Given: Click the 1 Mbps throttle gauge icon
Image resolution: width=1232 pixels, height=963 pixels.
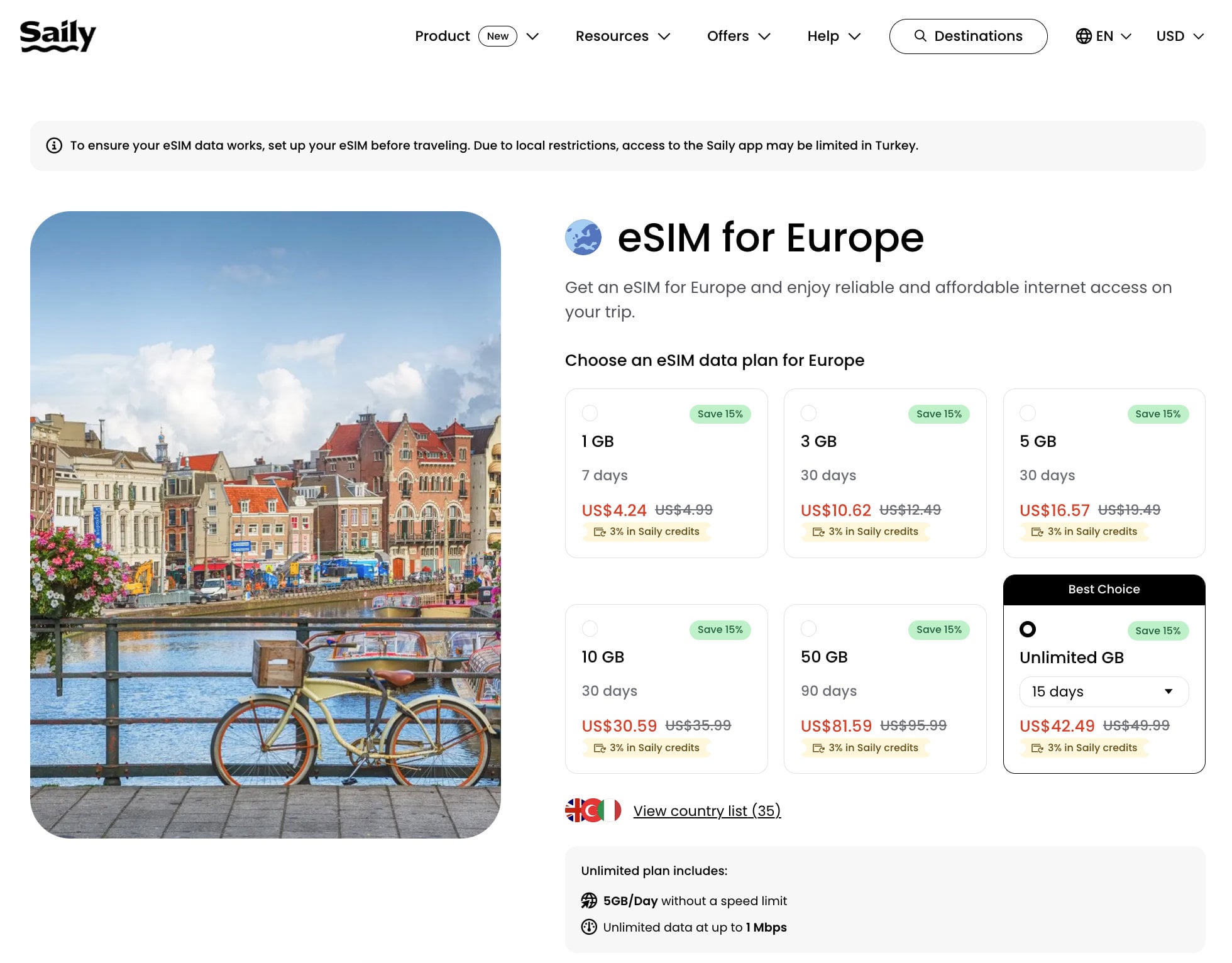Looking at the screenshot, I should (589, 927).
